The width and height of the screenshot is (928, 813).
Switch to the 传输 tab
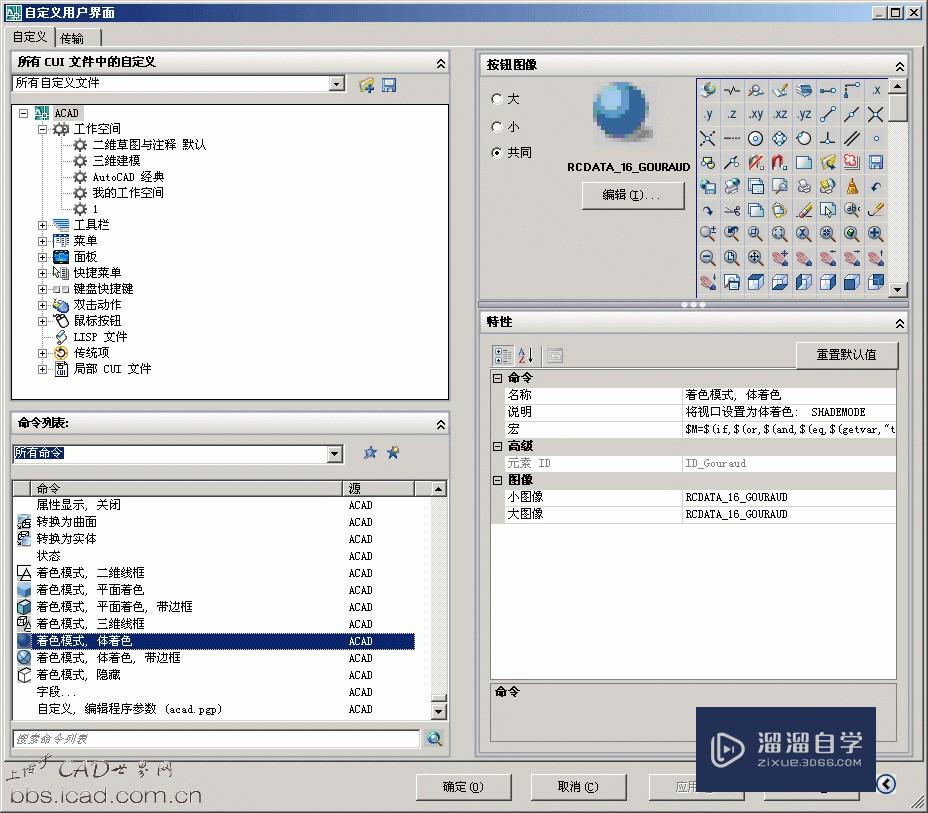(x=74, y=38)
